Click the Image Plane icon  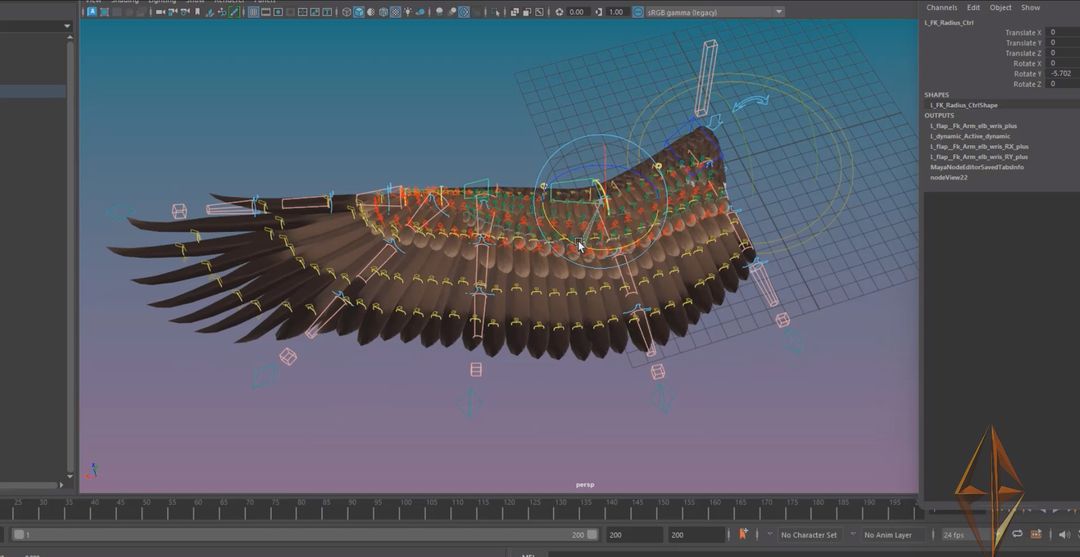coord(209,12)
